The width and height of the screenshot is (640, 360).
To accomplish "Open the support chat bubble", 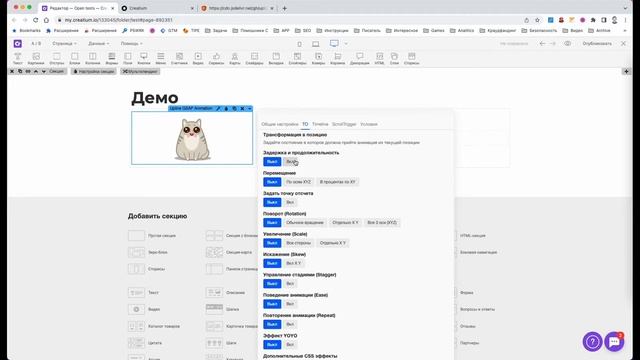I will tap(614, 342).
